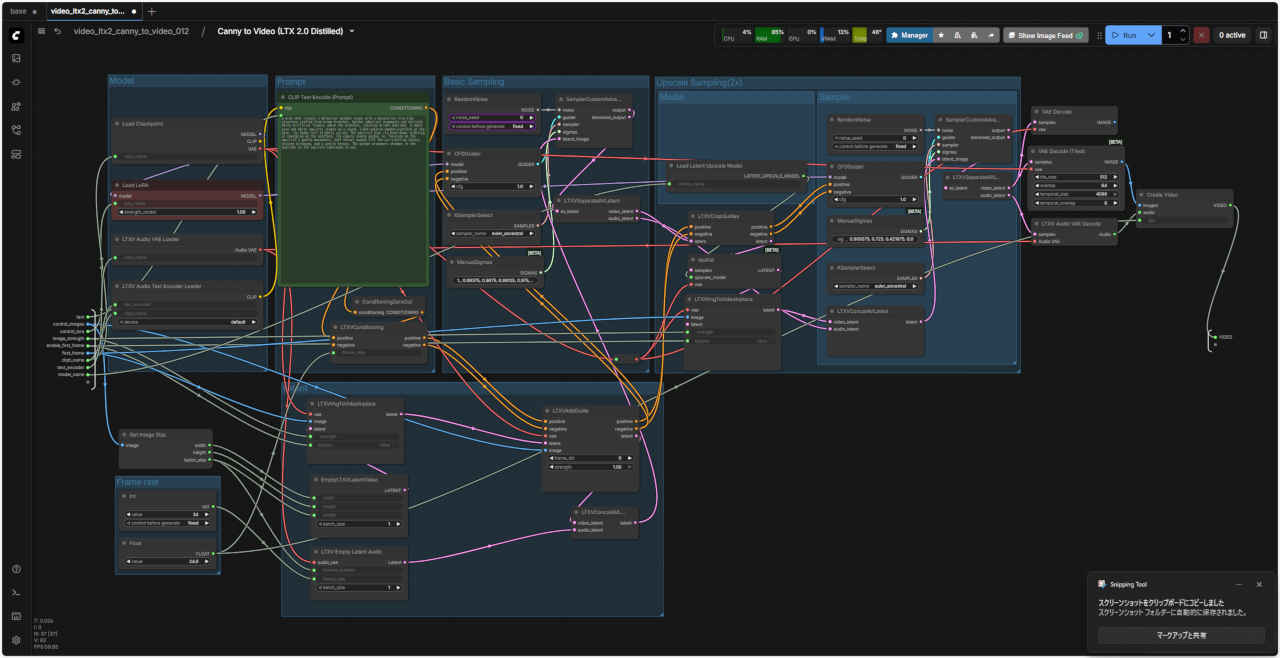Click the マークアップと共有 button in Snipping Tool

1181,635
